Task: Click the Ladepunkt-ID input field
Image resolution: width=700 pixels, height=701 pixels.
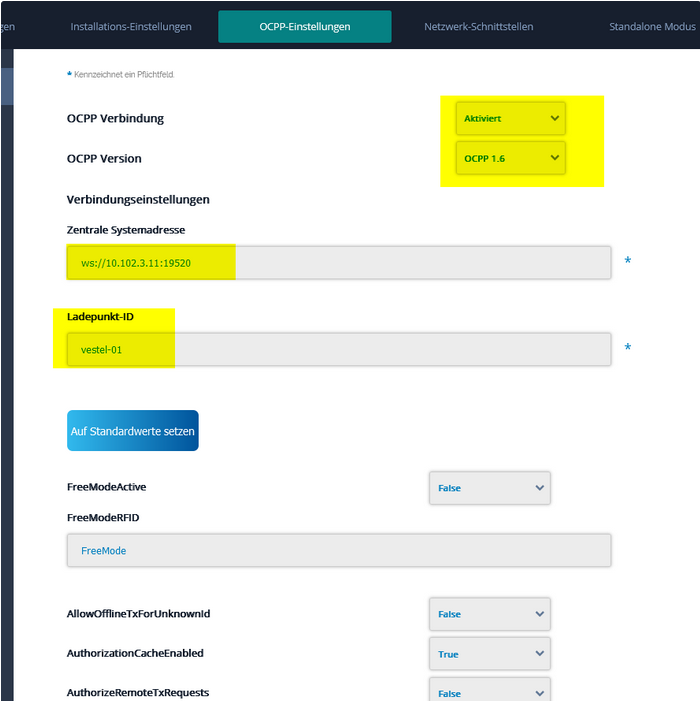Action: 339,349
